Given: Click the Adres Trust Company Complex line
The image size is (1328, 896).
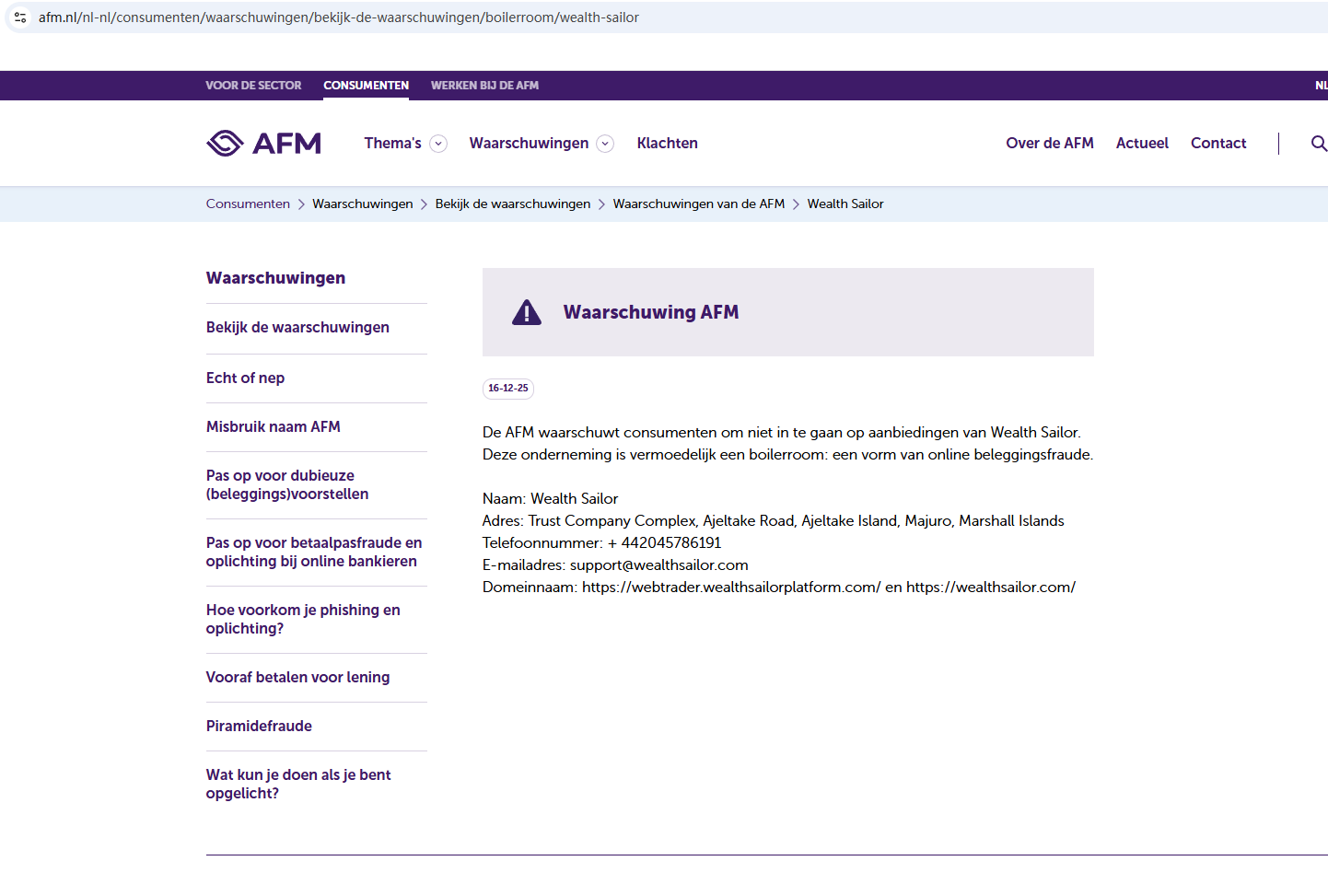Looking at the screenshot, I should pyautogui.click(x=774, y=521).
